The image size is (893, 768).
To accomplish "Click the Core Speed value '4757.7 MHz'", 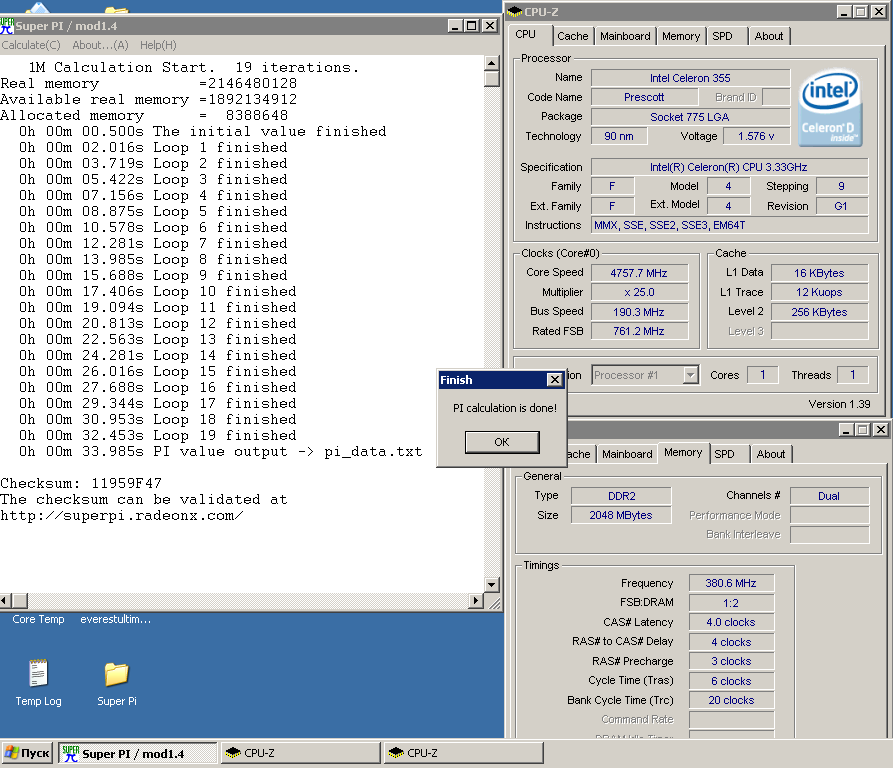I will [639, 273].
